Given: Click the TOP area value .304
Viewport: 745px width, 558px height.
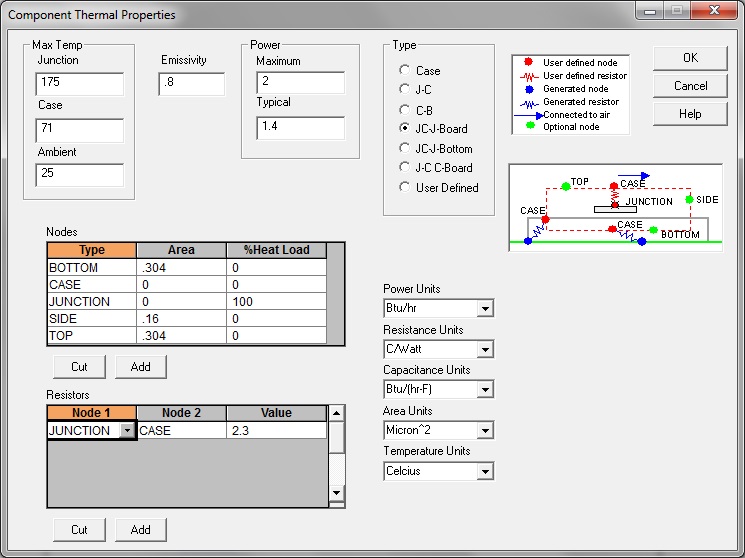Looking at the screenshot, I should (181, 336).
